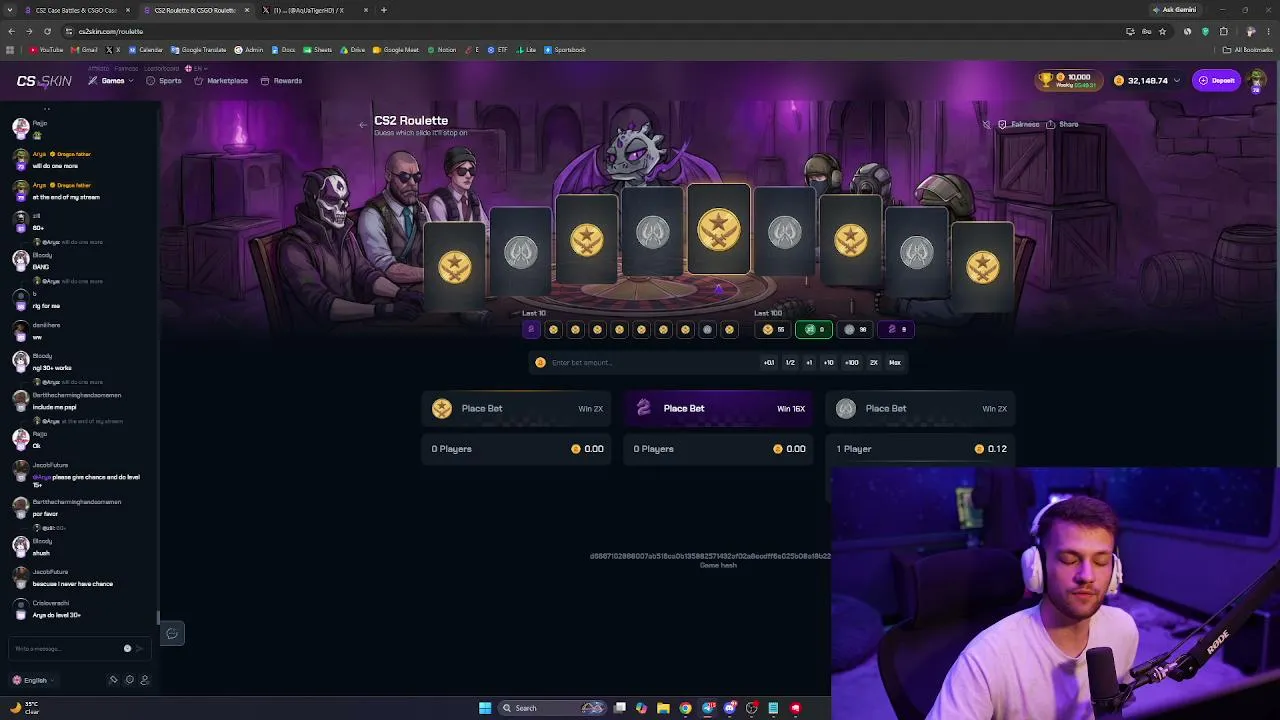This screenshot has height=720, width=1280.
Task: Set the bet to Max
Action: [x=895, y=363]
